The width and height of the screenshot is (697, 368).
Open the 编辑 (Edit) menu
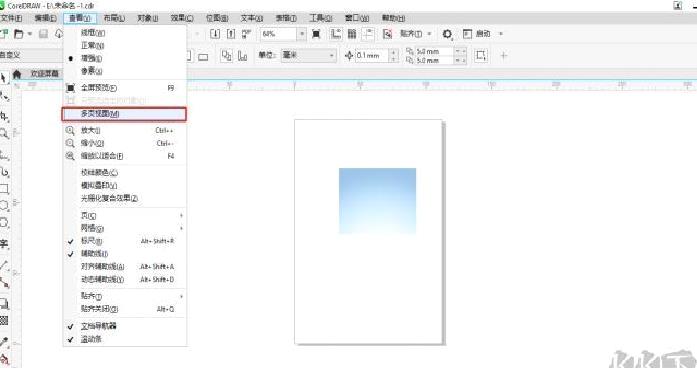[46, 18]
